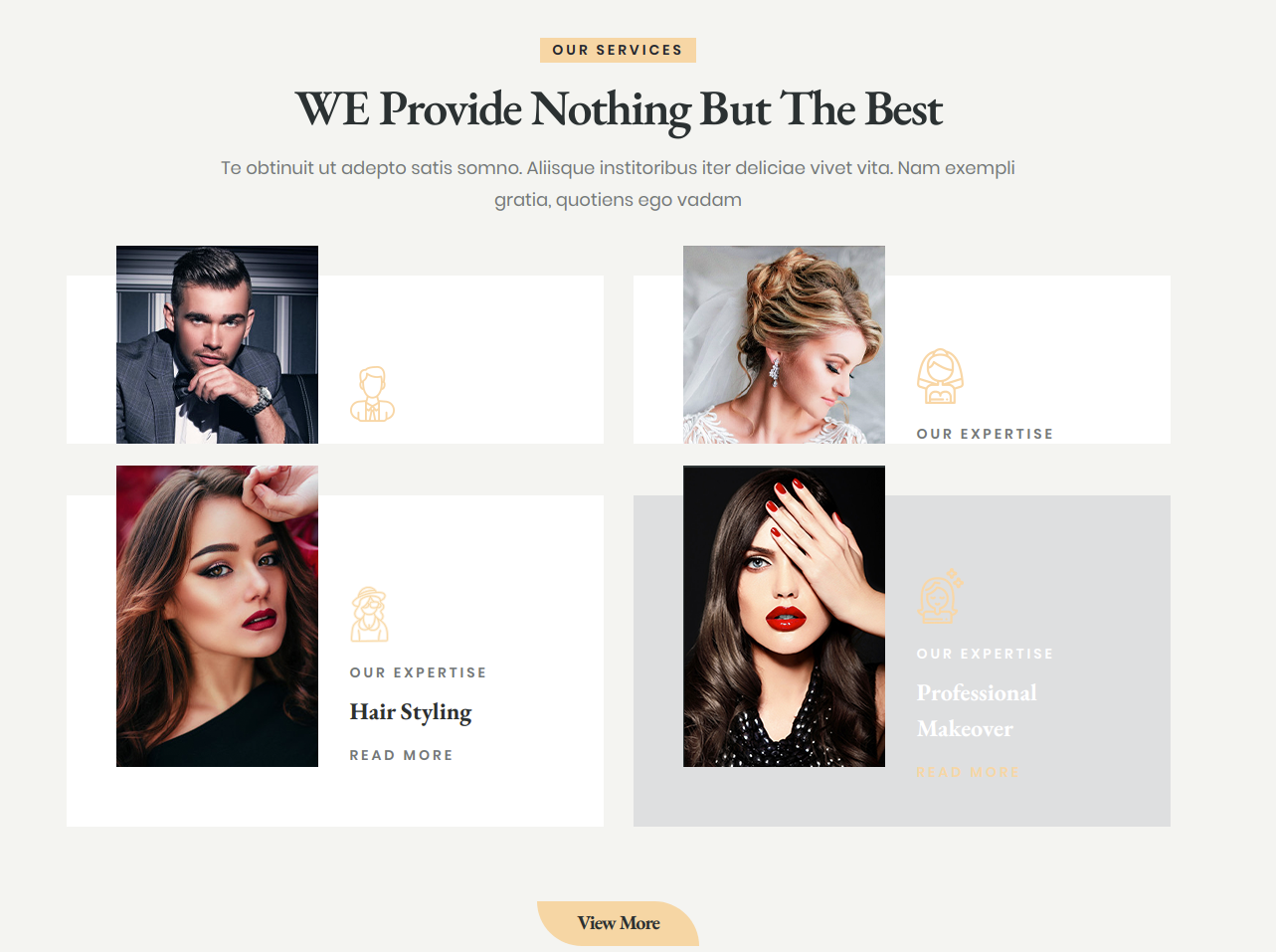
Task: Click Read More under Hair Styling
Action: pyautogui.click(x=401, y=755)
